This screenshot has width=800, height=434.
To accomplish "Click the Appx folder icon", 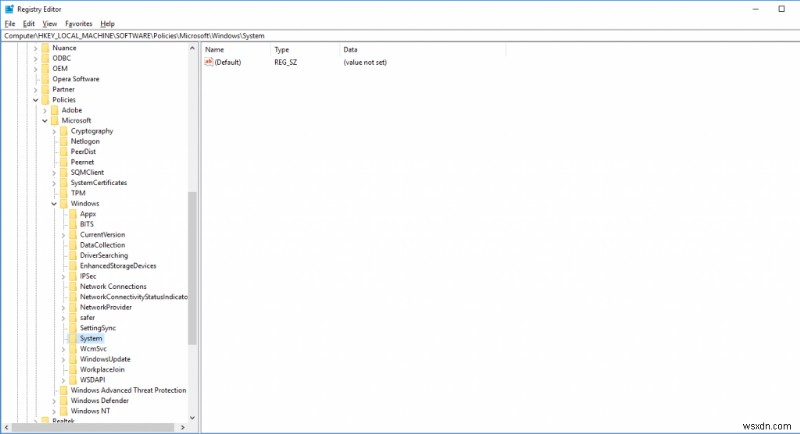I will (73, 214).
